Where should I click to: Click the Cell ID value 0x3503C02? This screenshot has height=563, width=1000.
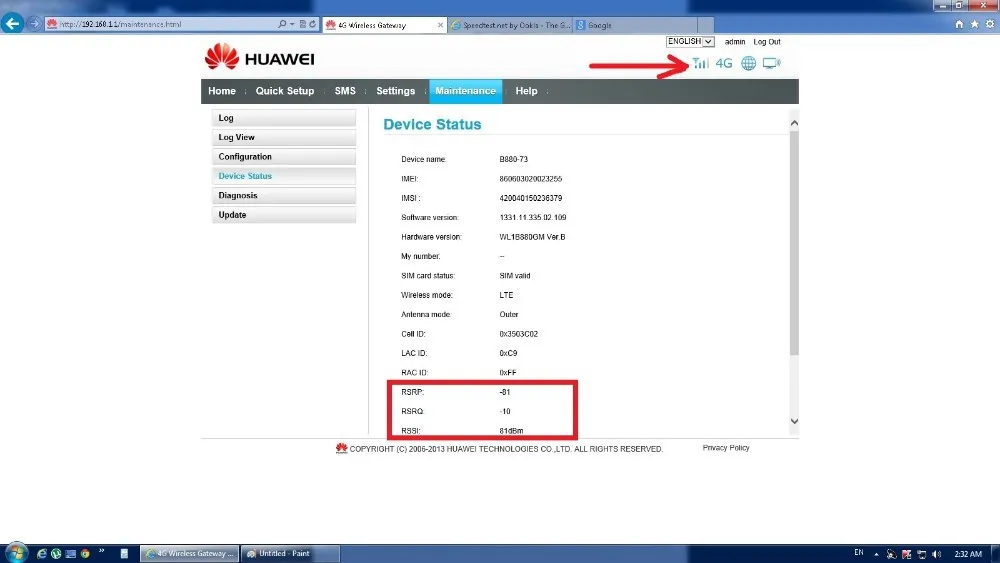(518, 334)
